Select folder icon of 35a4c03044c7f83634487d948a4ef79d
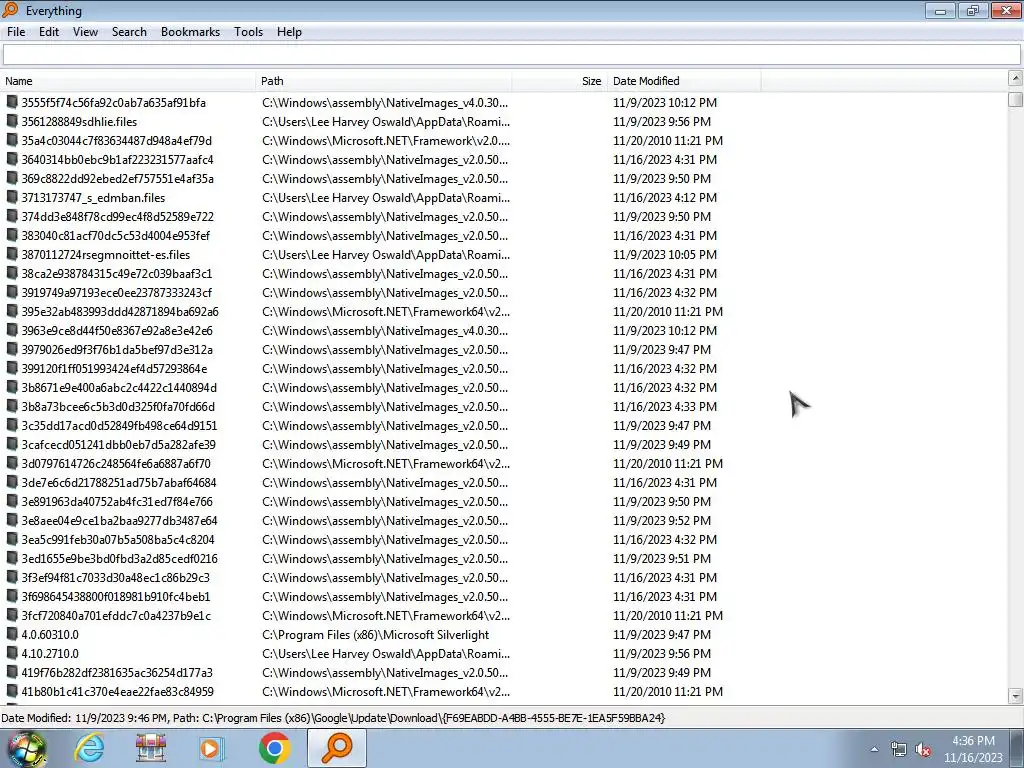 [12, 140]
